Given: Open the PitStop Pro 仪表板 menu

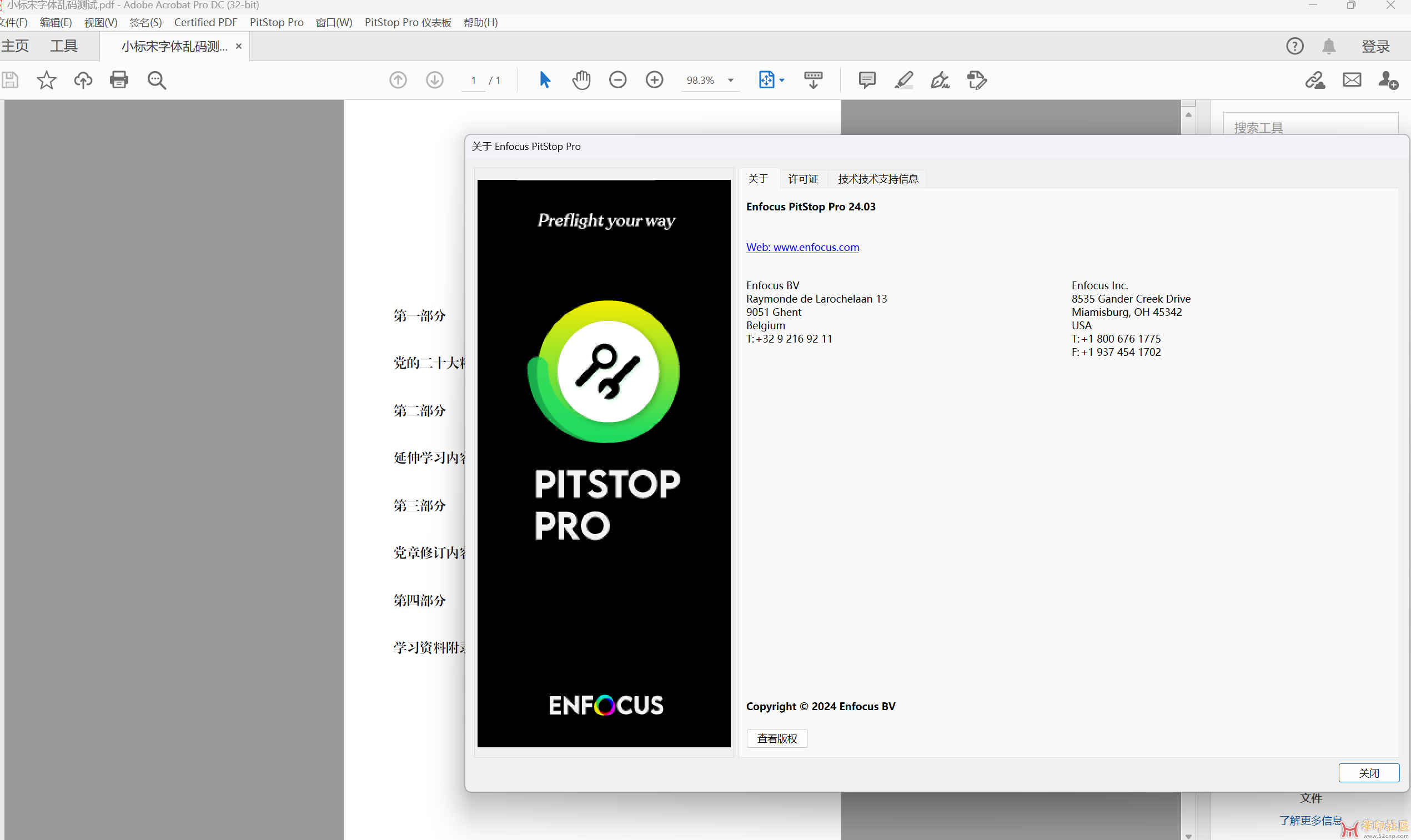Looking at the screenshot, I should point(408,22).
